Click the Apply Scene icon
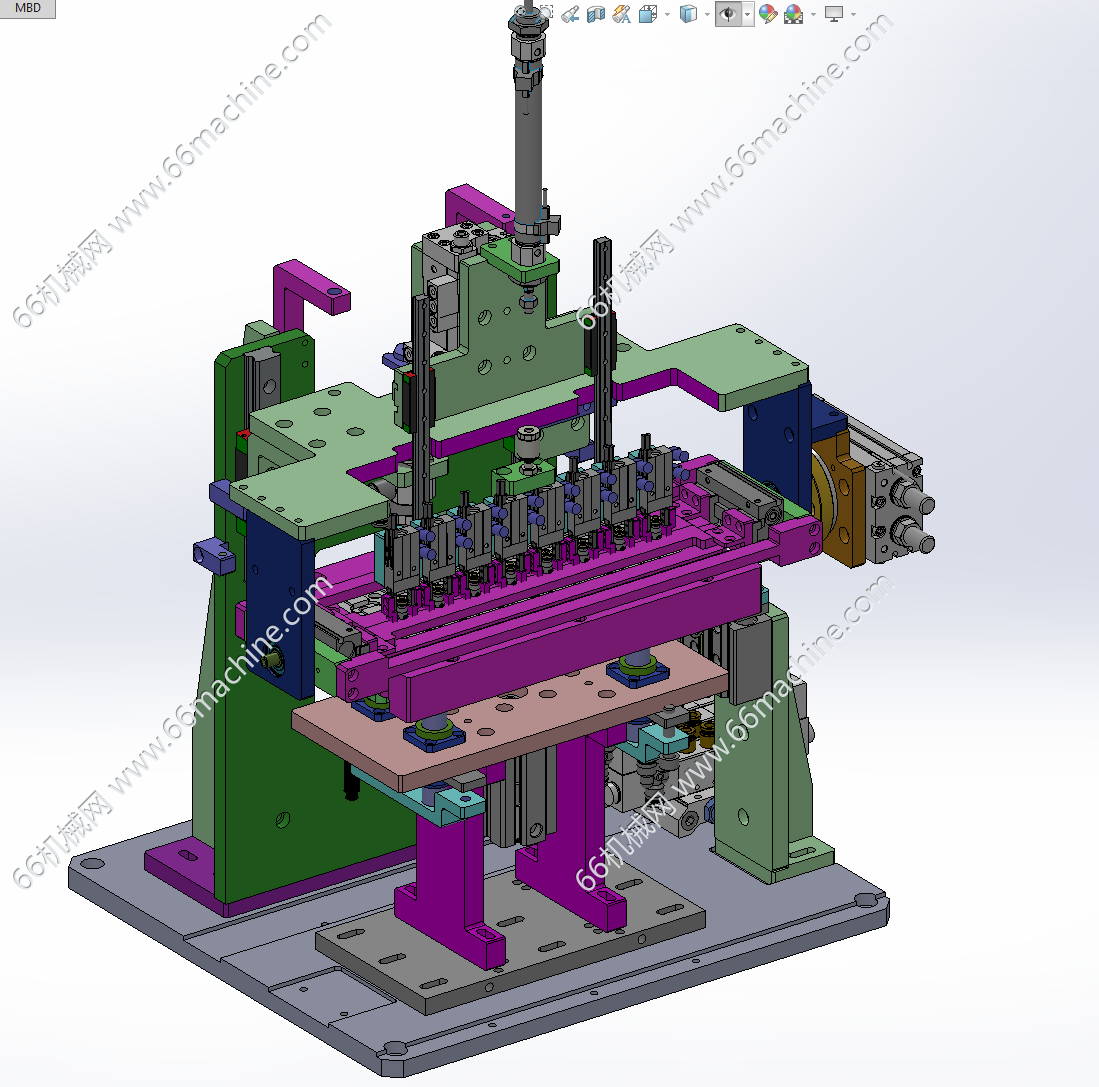 coord(793,14)
